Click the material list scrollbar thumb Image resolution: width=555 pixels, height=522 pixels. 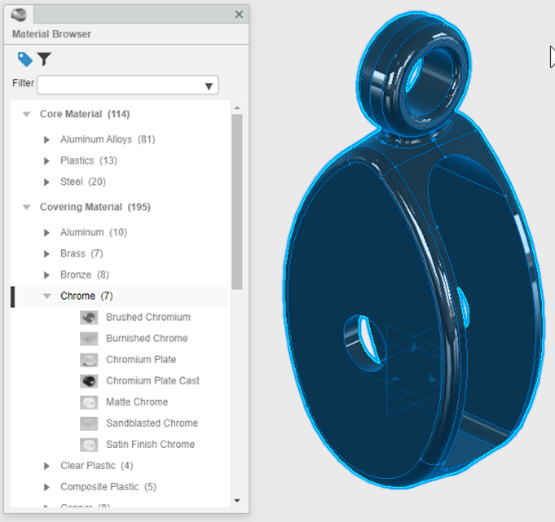pyautogui.click(x=237, y=202)
